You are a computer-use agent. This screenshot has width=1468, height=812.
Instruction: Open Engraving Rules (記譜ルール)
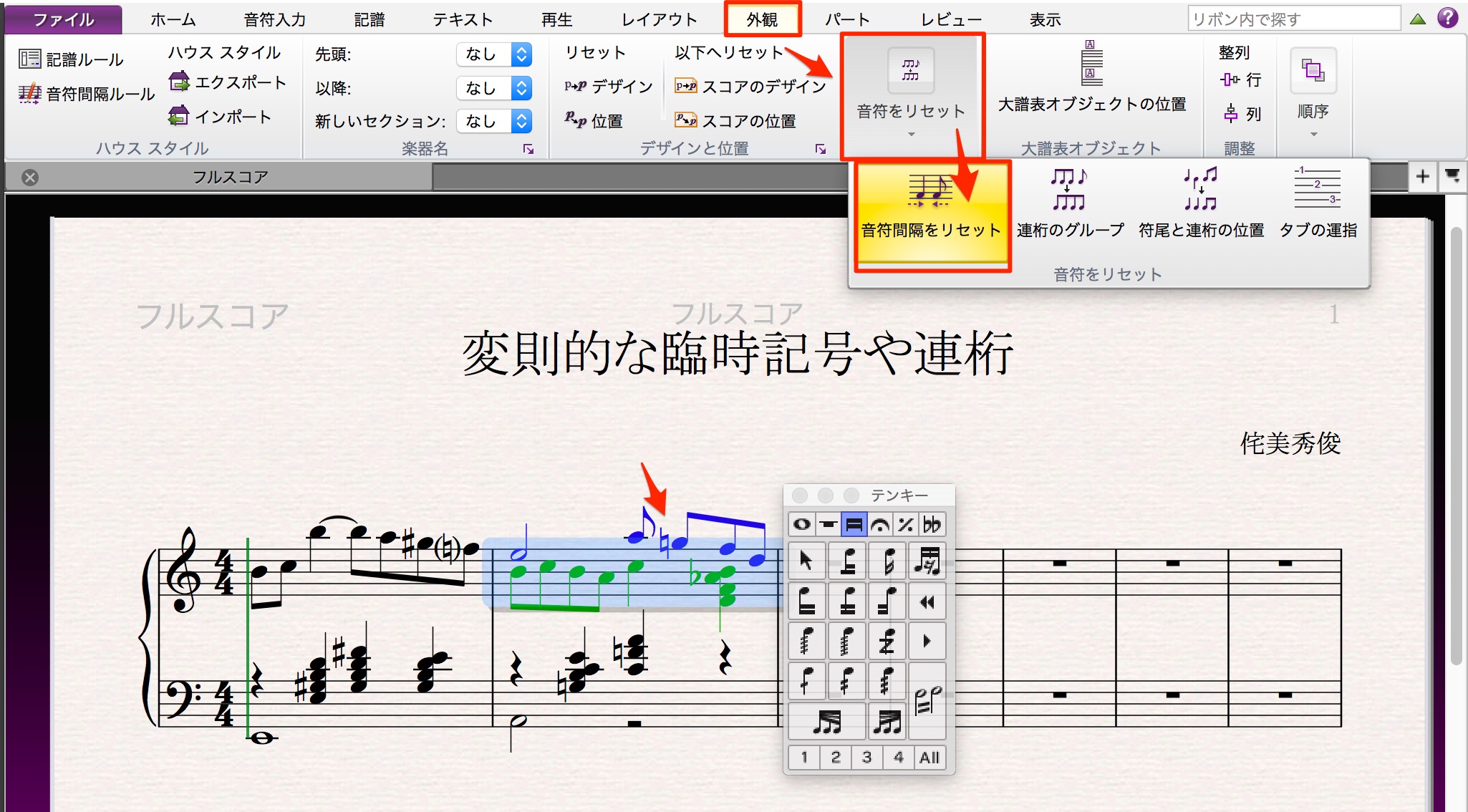pyautogui.click(x=71, y=59)
